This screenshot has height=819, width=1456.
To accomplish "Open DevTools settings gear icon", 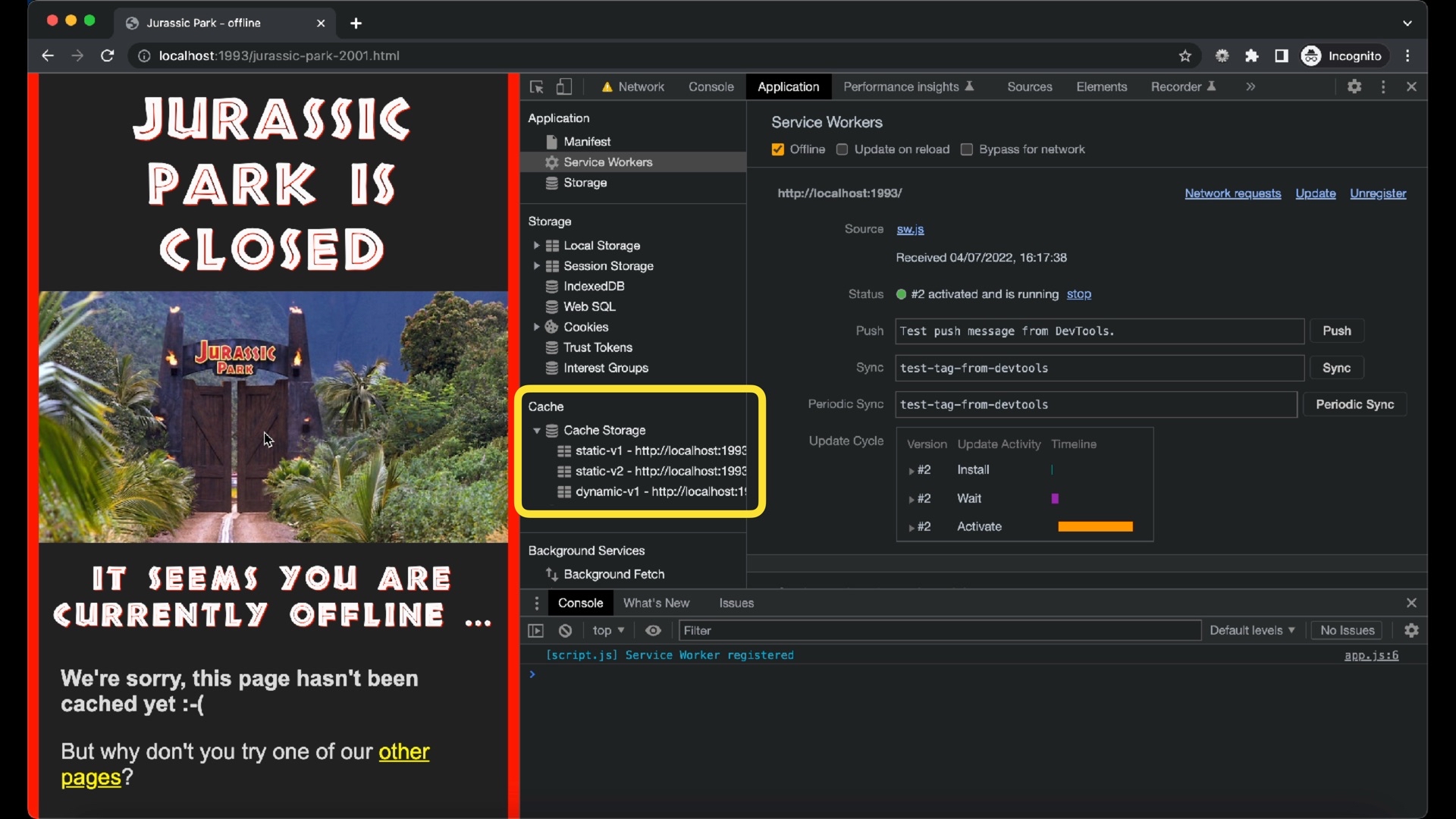I will (1354, 87).
